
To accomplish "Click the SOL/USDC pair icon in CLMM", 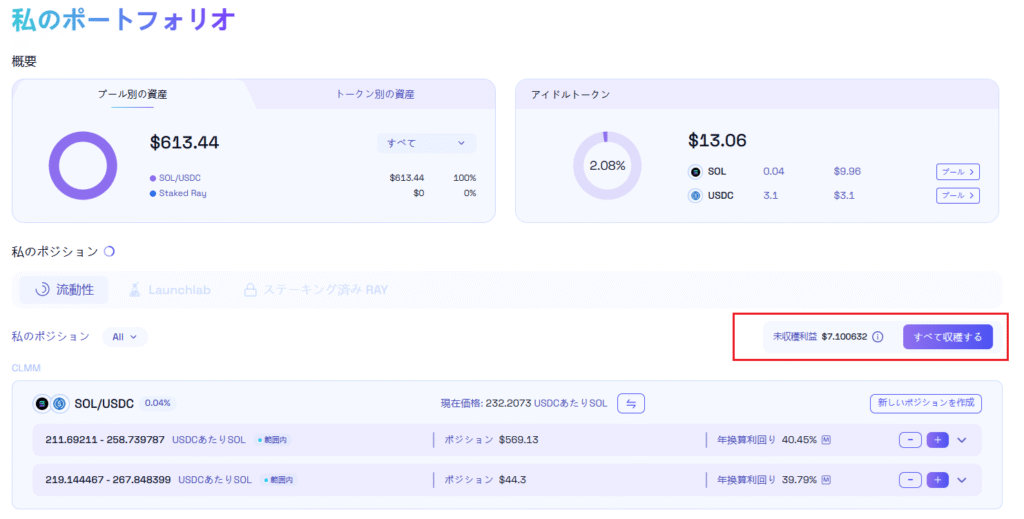I will 50,403.
